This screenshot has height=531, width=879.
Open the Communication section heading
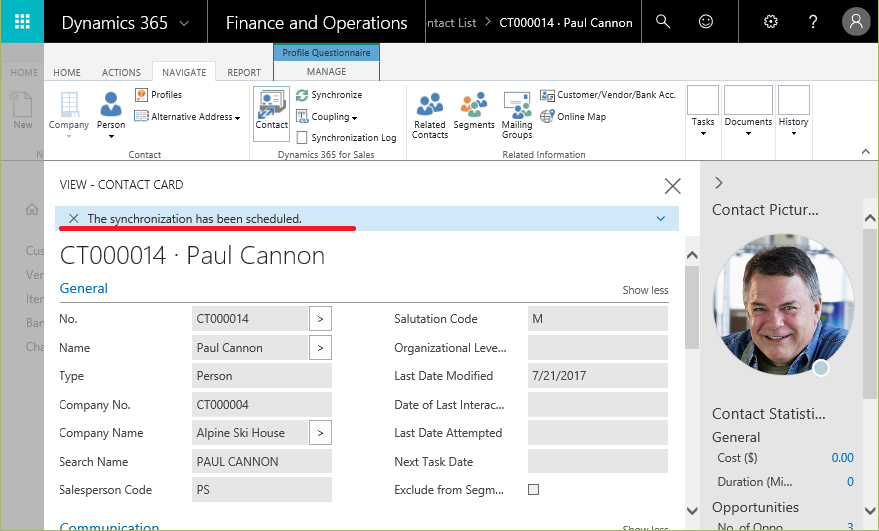point(109,526)
